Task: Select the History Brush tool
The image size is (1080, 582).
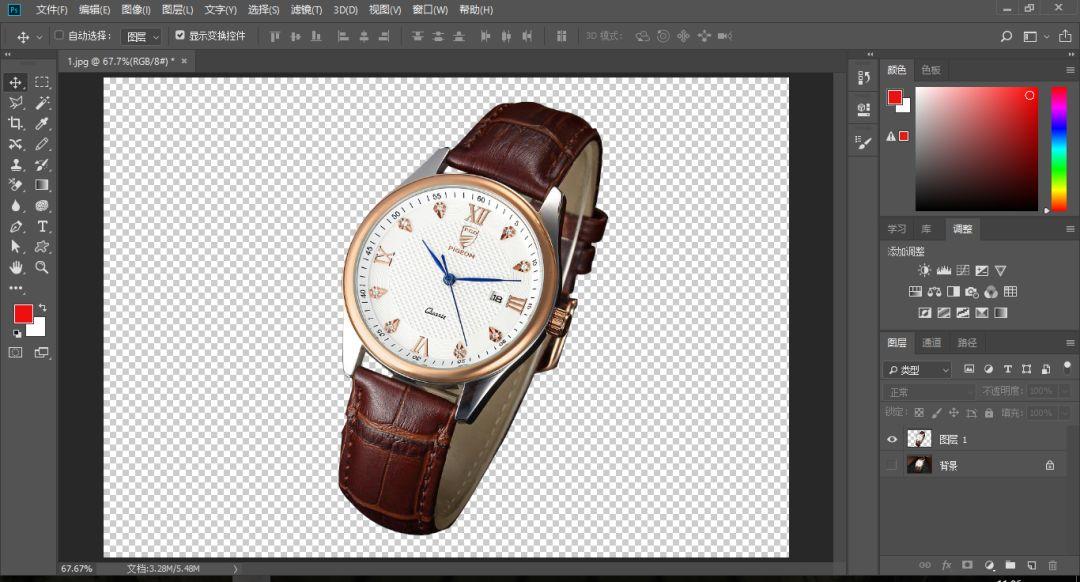Action: pyautogui.click(x=42, y=165)
